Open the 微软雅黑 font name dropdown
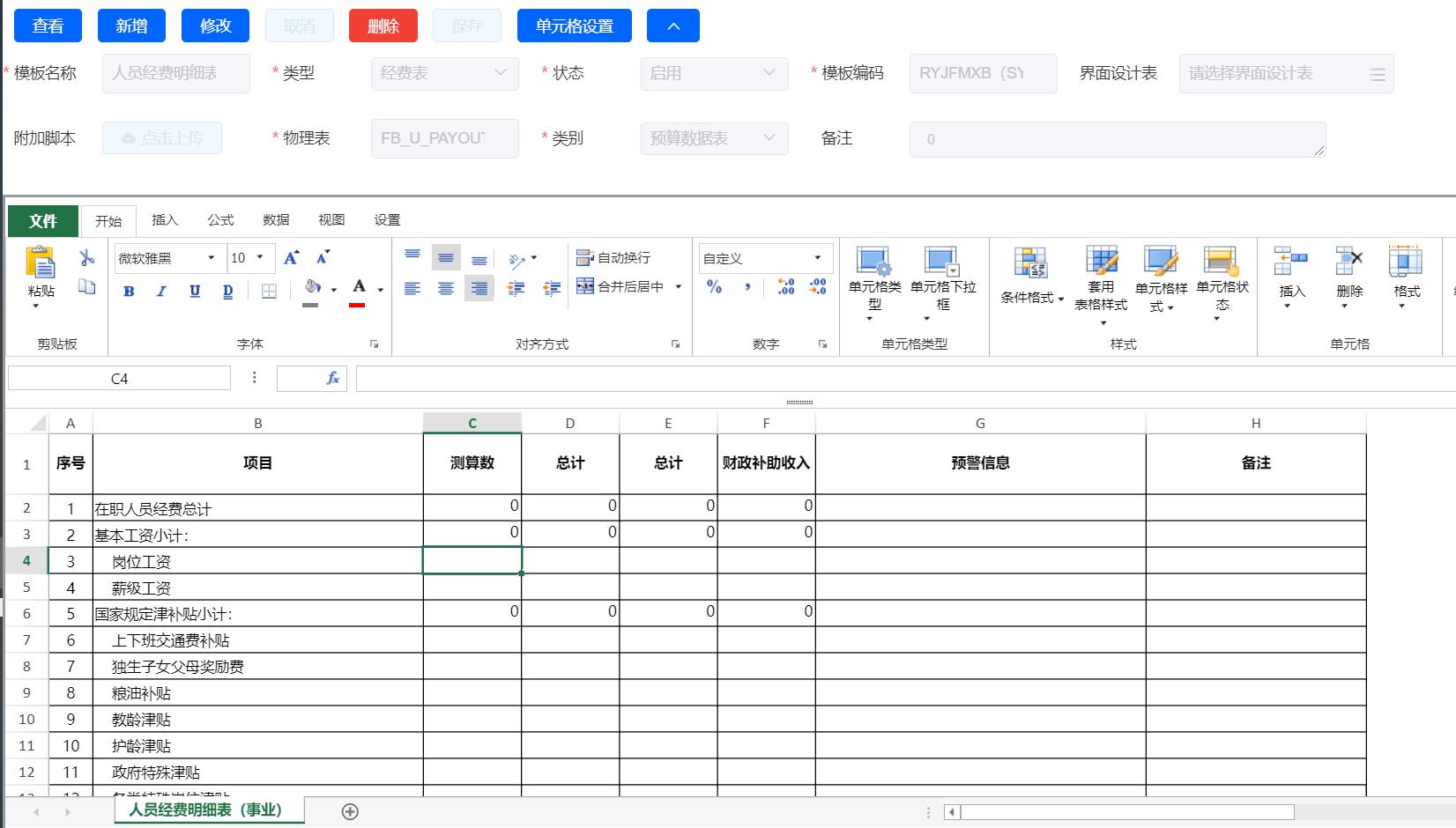 click(211, 258)
